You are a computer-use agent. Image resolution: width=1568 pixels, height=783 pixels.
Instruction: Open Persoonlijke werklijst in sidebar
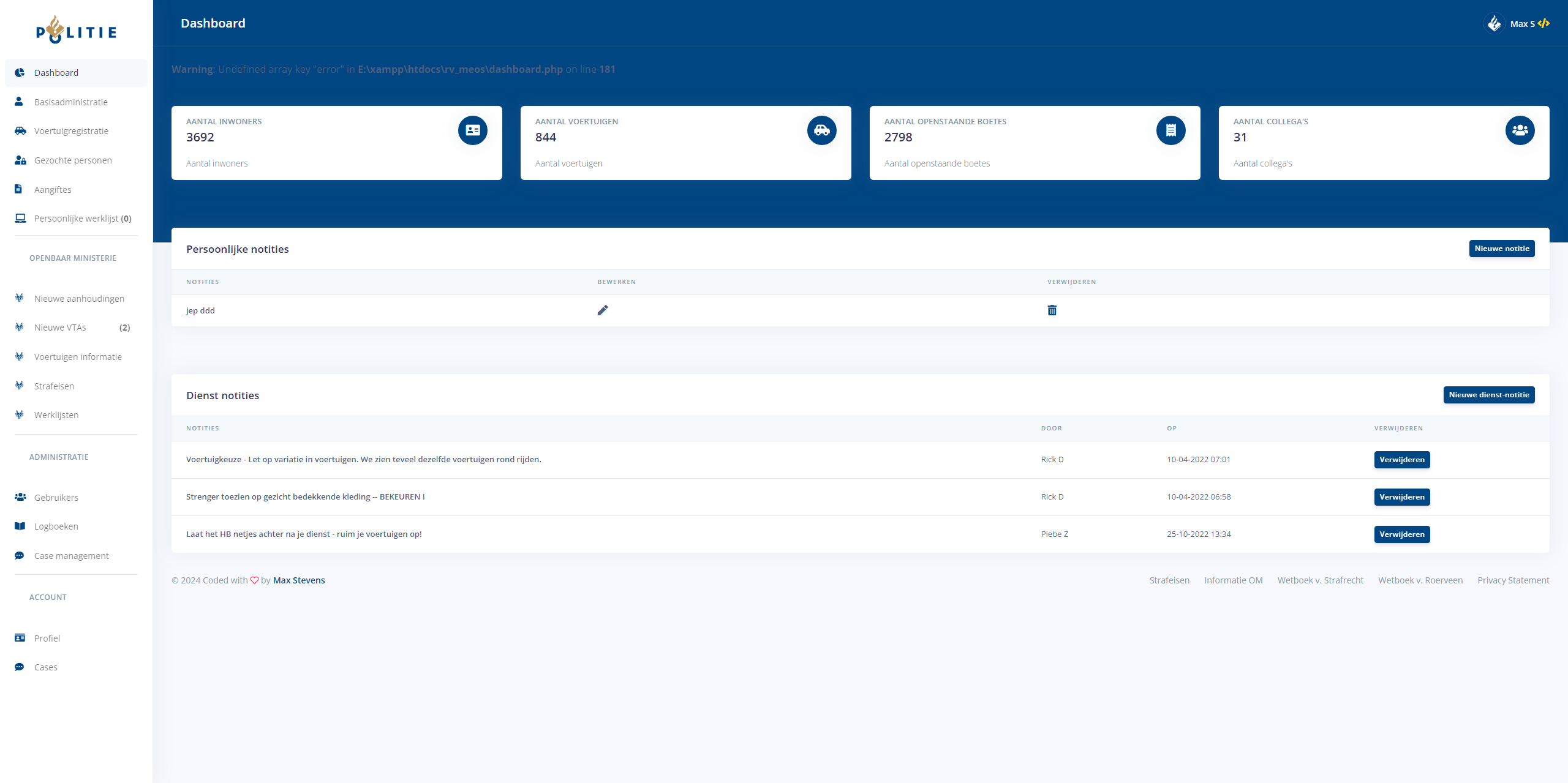76,219
